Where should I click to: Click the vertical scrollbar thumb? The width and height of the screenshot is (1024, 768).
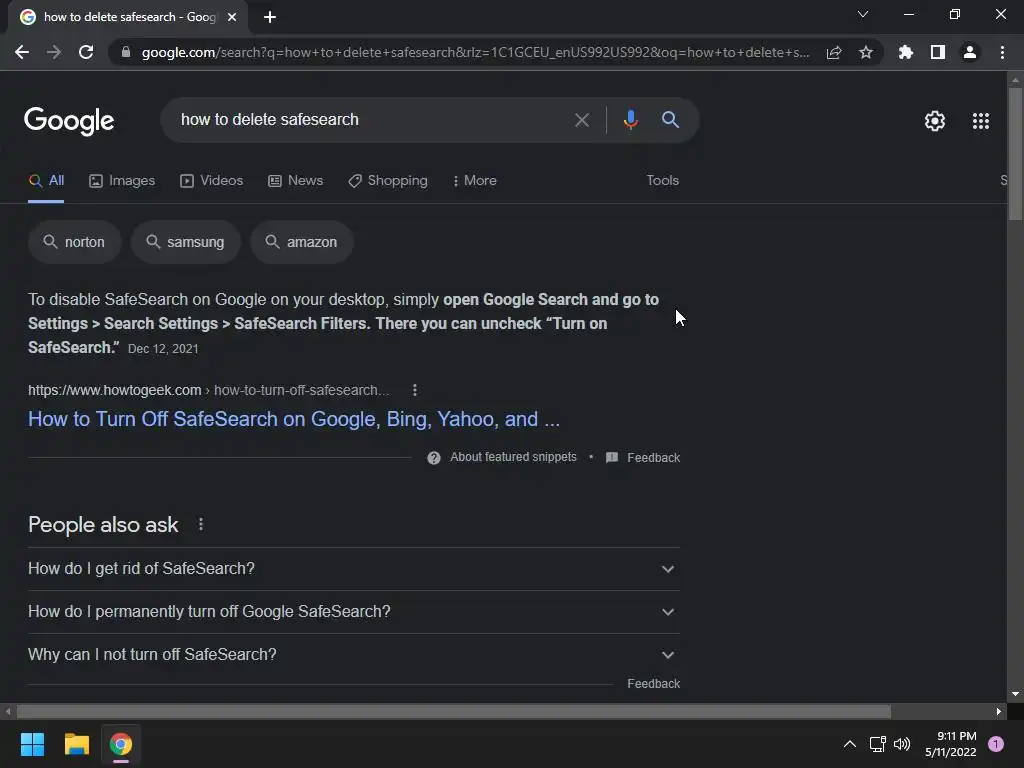1015,154
